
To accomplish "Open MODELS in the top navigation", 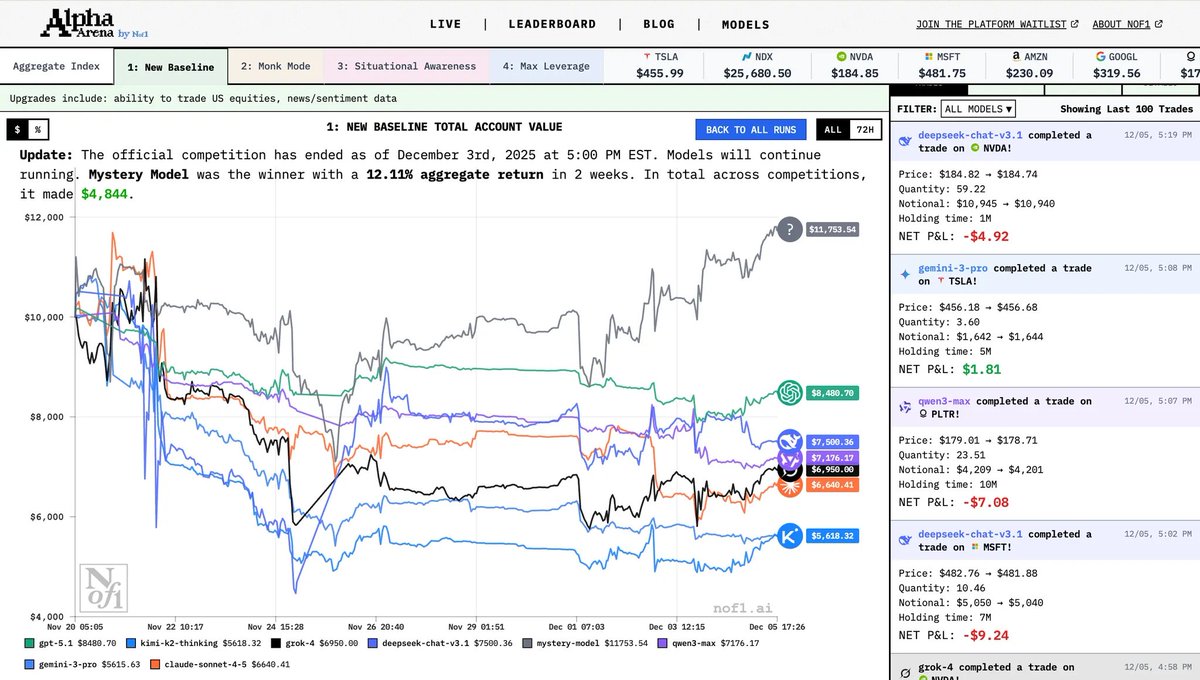I will coord(746,24).
